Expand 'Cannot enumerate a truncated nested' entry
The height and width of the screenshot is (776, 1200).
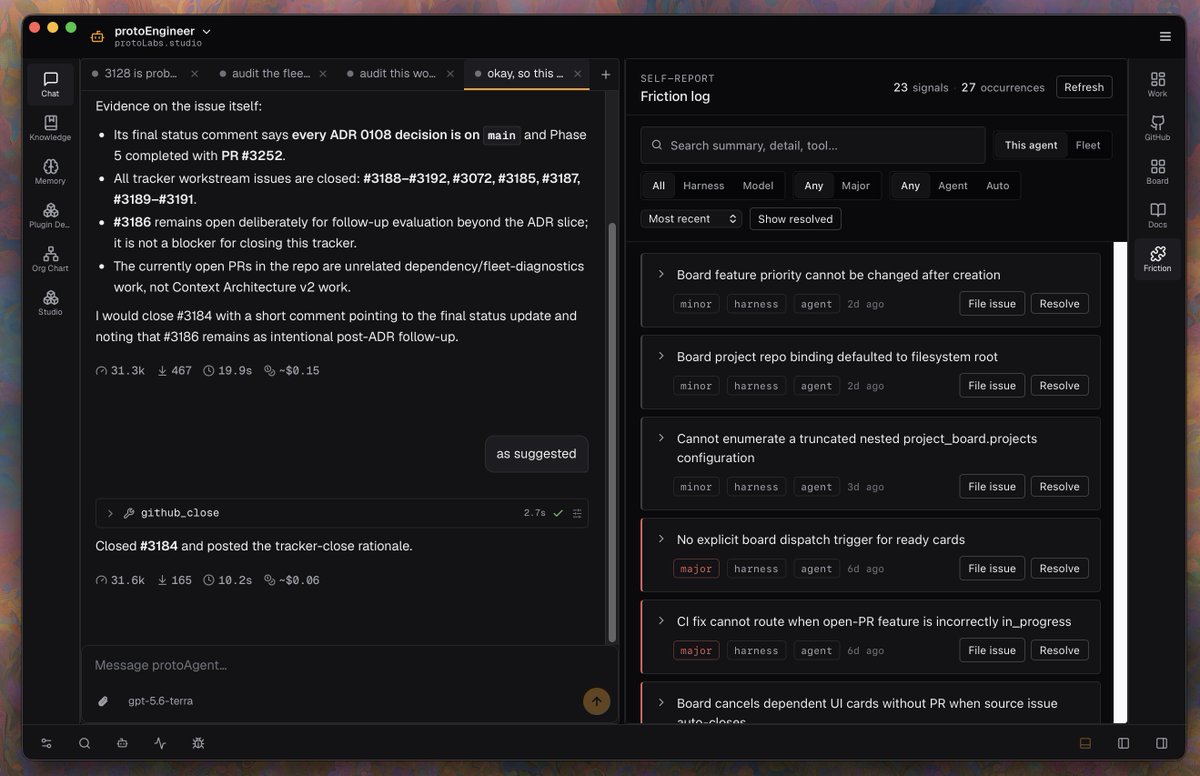point(661,437)
